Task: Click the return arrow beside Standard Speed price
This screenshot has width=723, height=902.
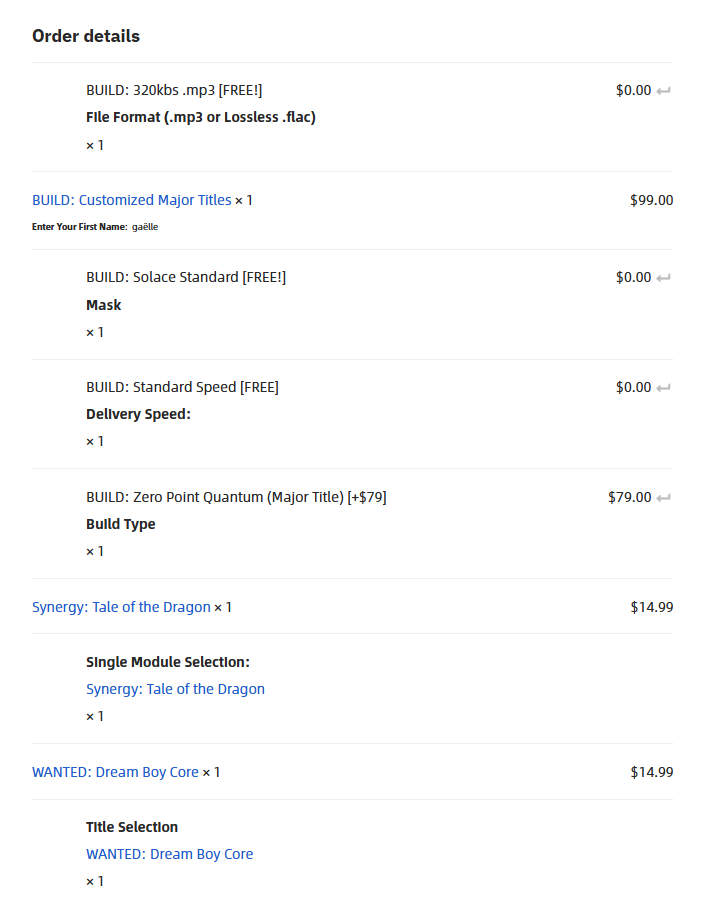Action: [664, 388]
